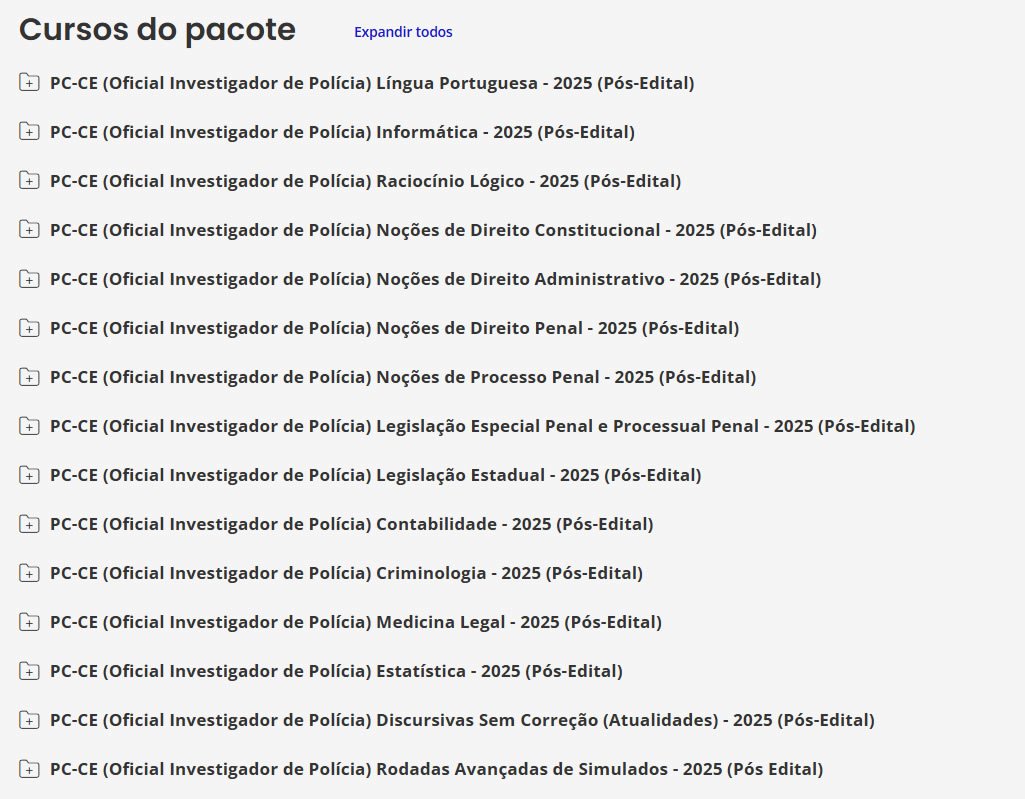Select the Estatística course title
Screen dimensions: 1025x799
coord(336,671)
